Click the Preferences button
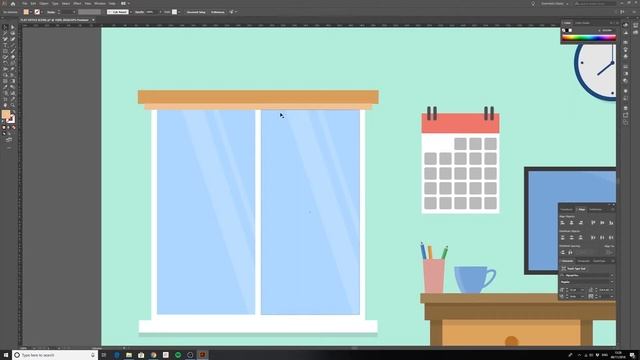Viewport: 640px width, 360px height. point(218,12)
